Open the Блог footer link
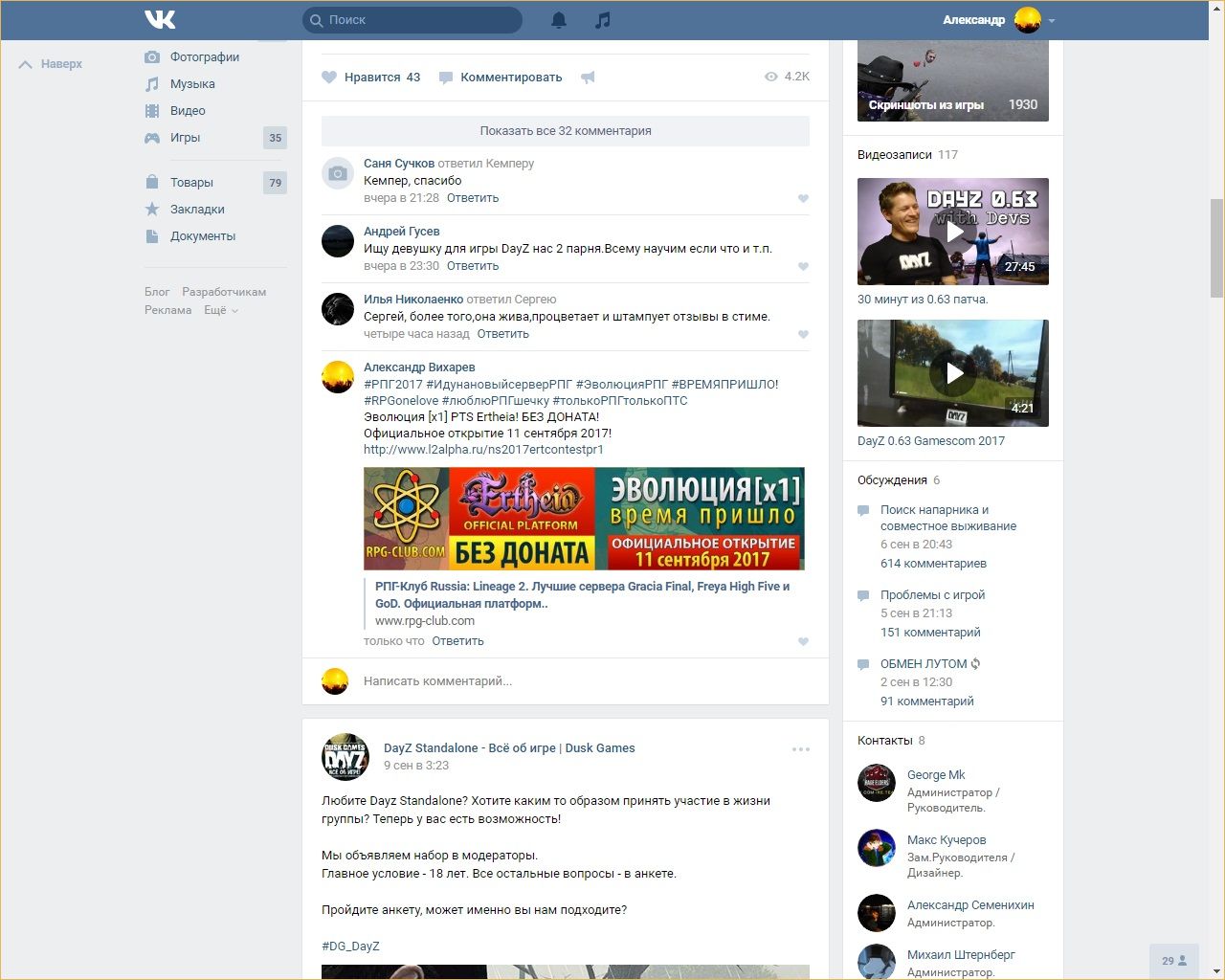 coord(157,292)
